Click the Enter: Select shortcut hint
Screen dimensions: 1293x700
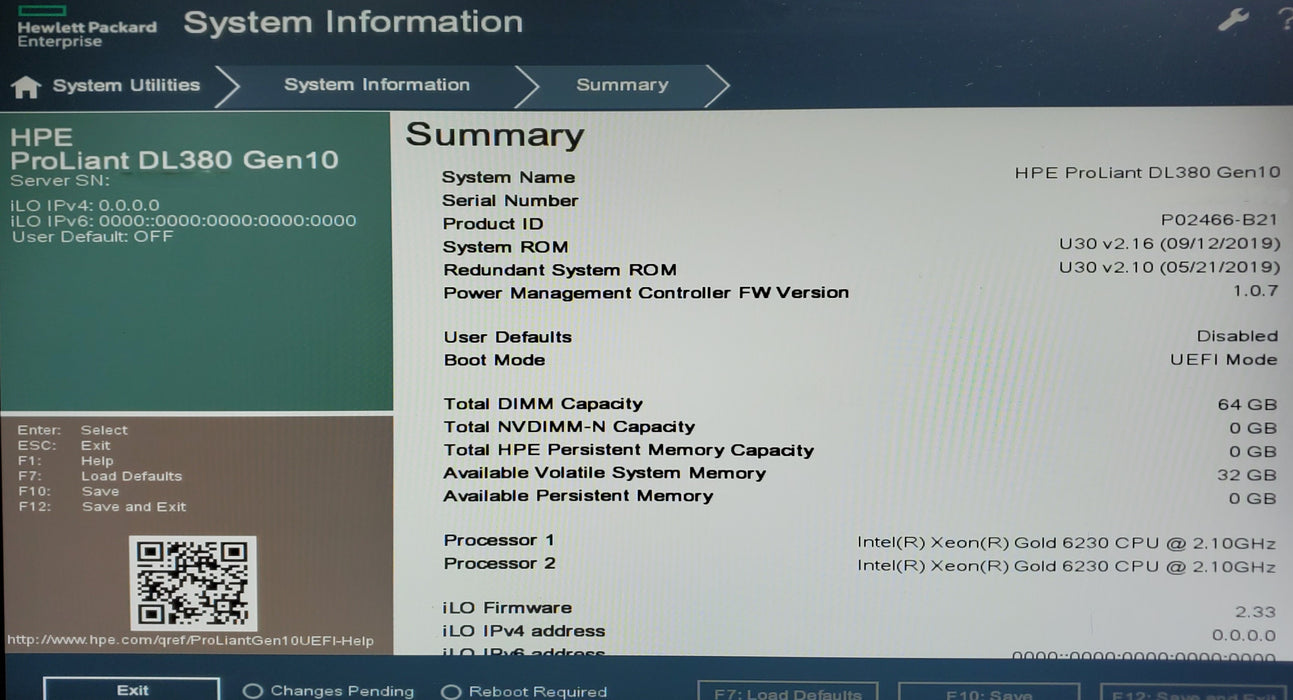(x=73, y=430)
